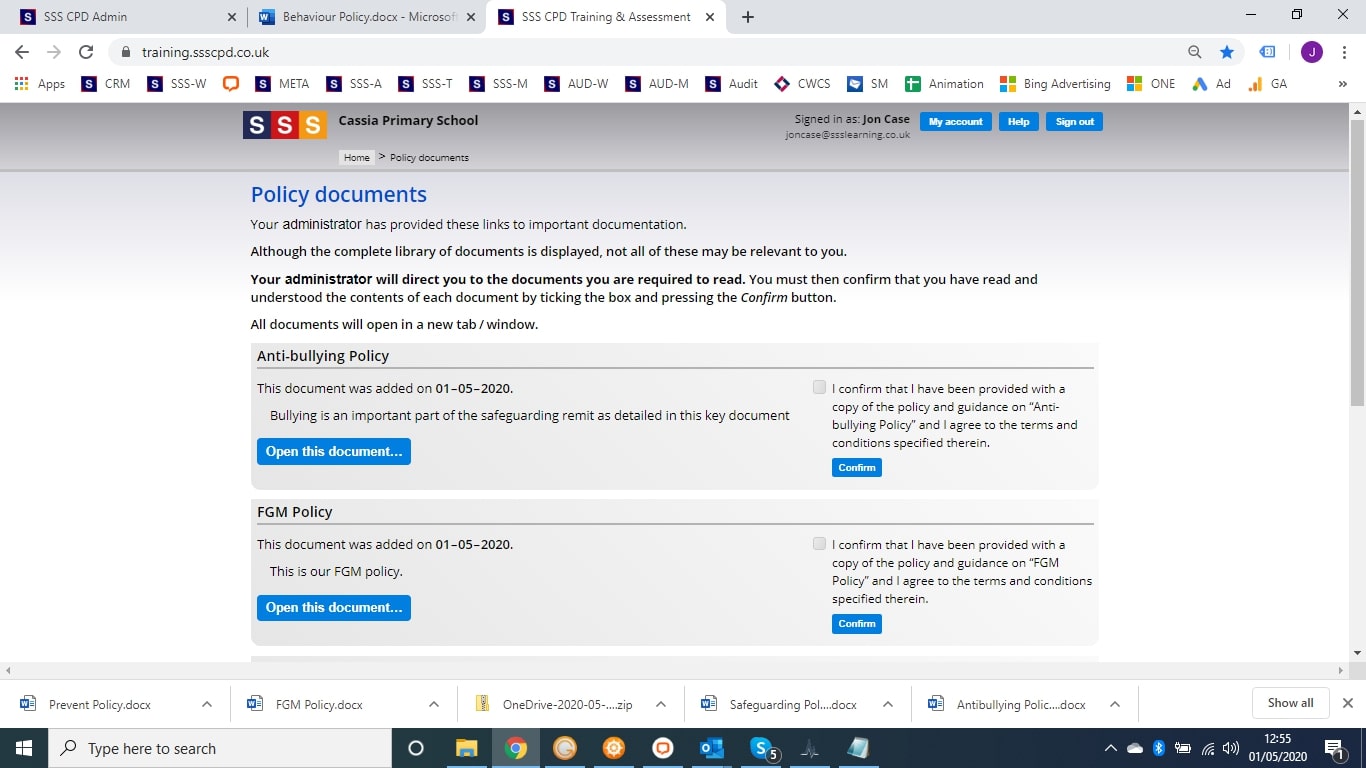The height and width of the screenshot is (768, 1366).
Task: Confirm the FGM Policy agreement
Action: click(857, 623)
